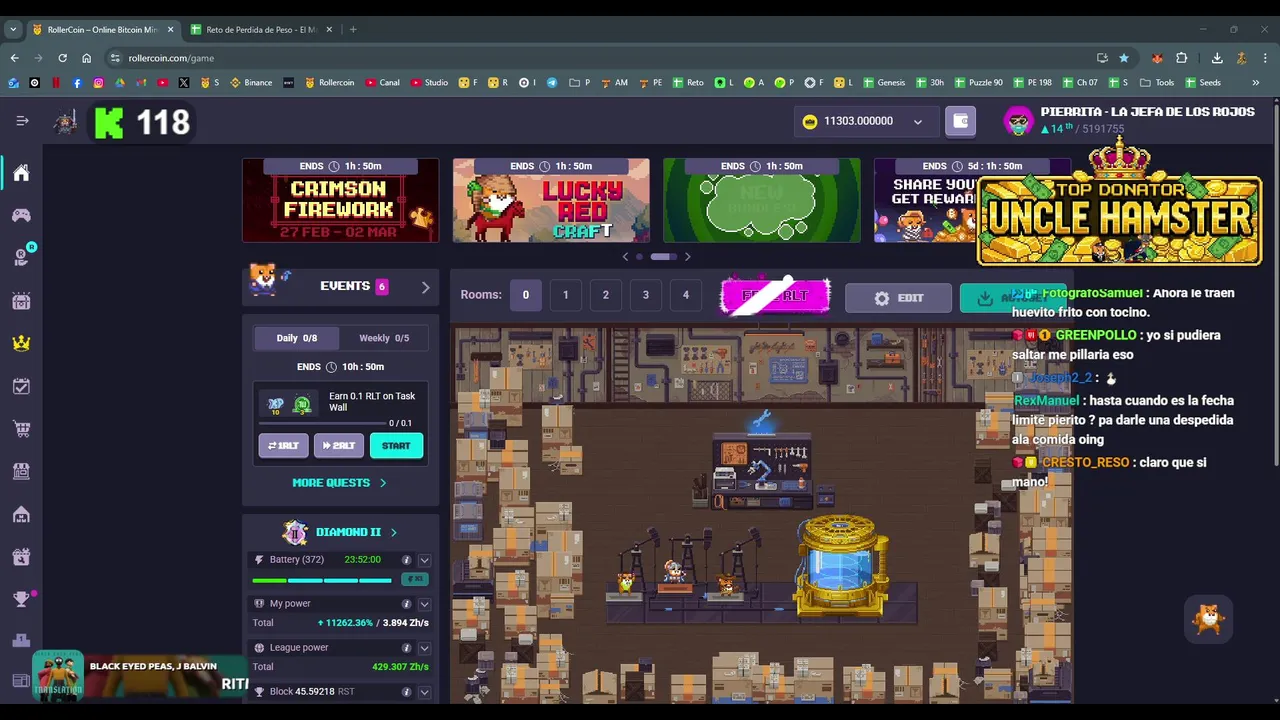1280x720 pixels.
Task: Click the 1RLT quest reroll button
Action: click(x=284, y=446)
